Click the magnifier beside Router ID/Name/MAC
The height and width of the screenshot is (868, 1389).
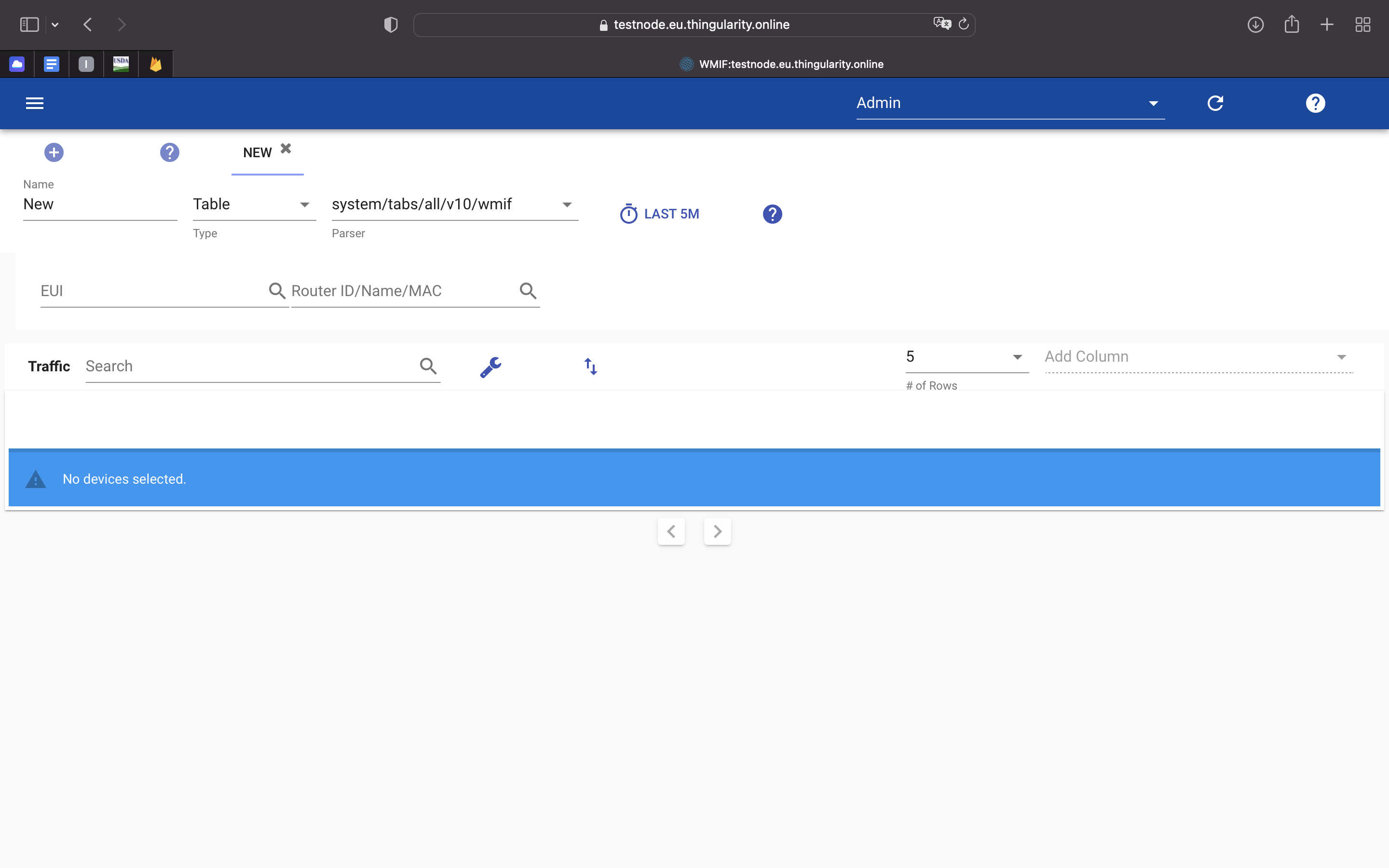point(528,291)
